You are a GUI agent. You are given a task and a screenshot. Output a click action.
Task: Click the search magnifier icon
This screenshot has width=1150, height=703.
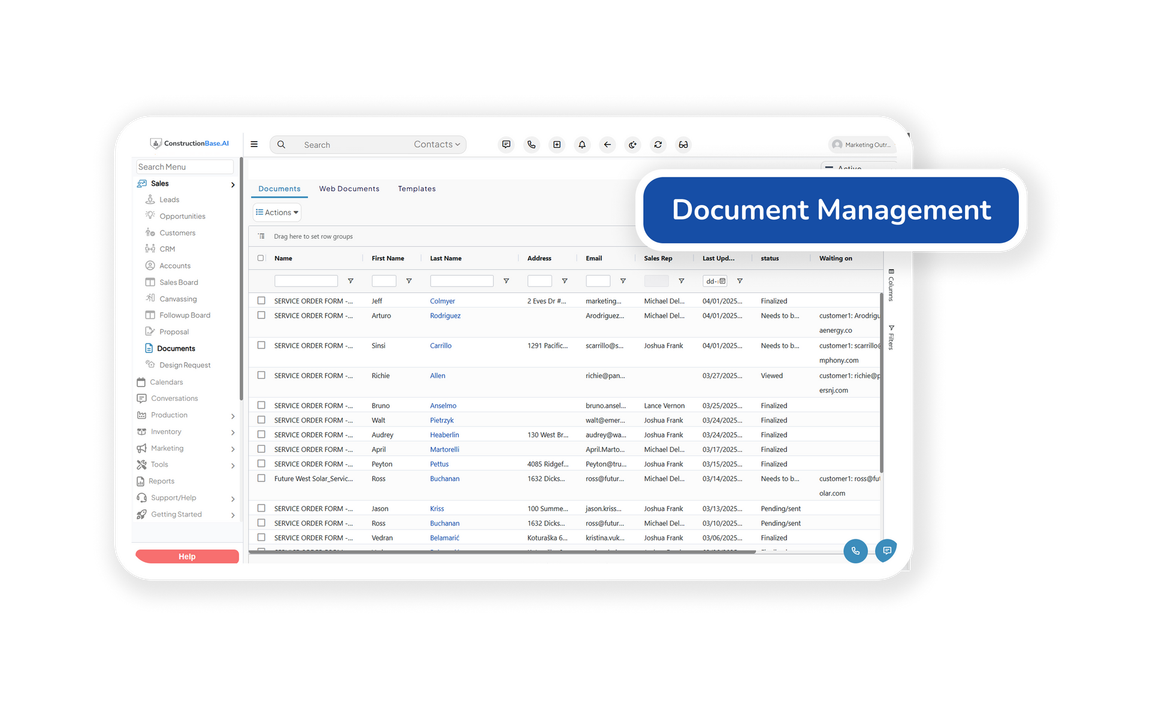[x=281, y=144]
